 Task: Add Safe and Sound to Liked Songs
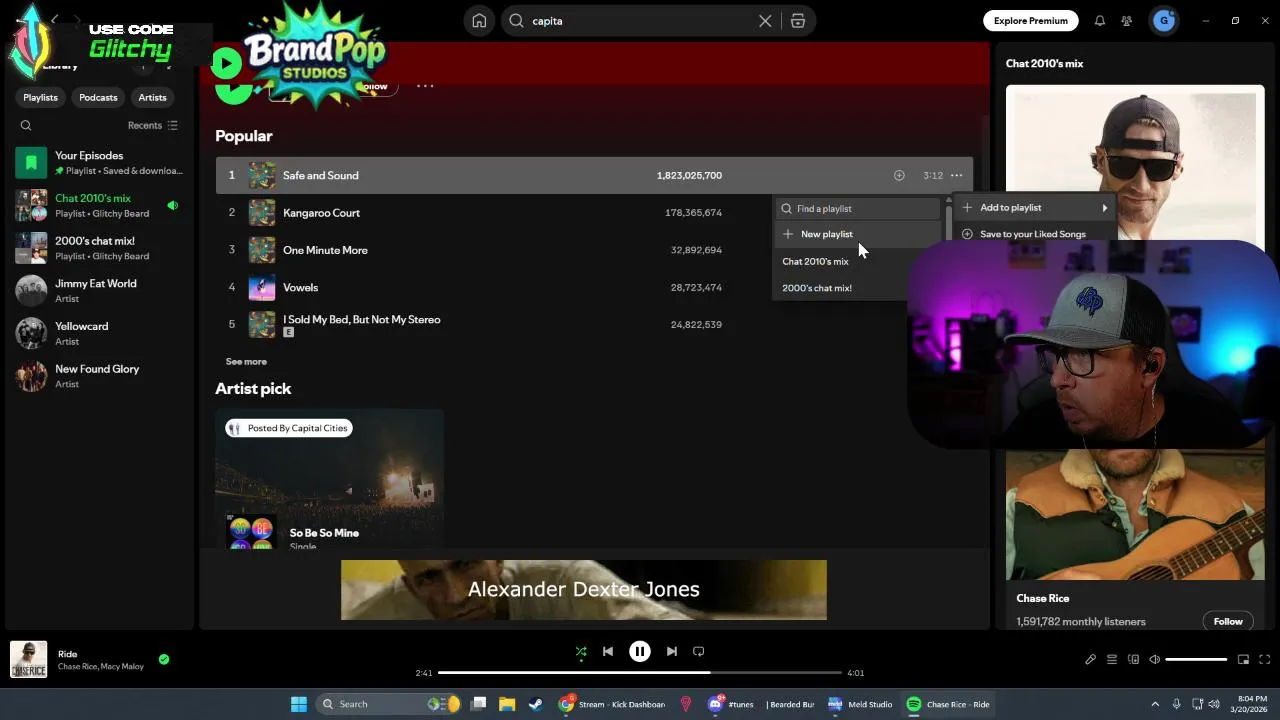[x=899, y=175]
